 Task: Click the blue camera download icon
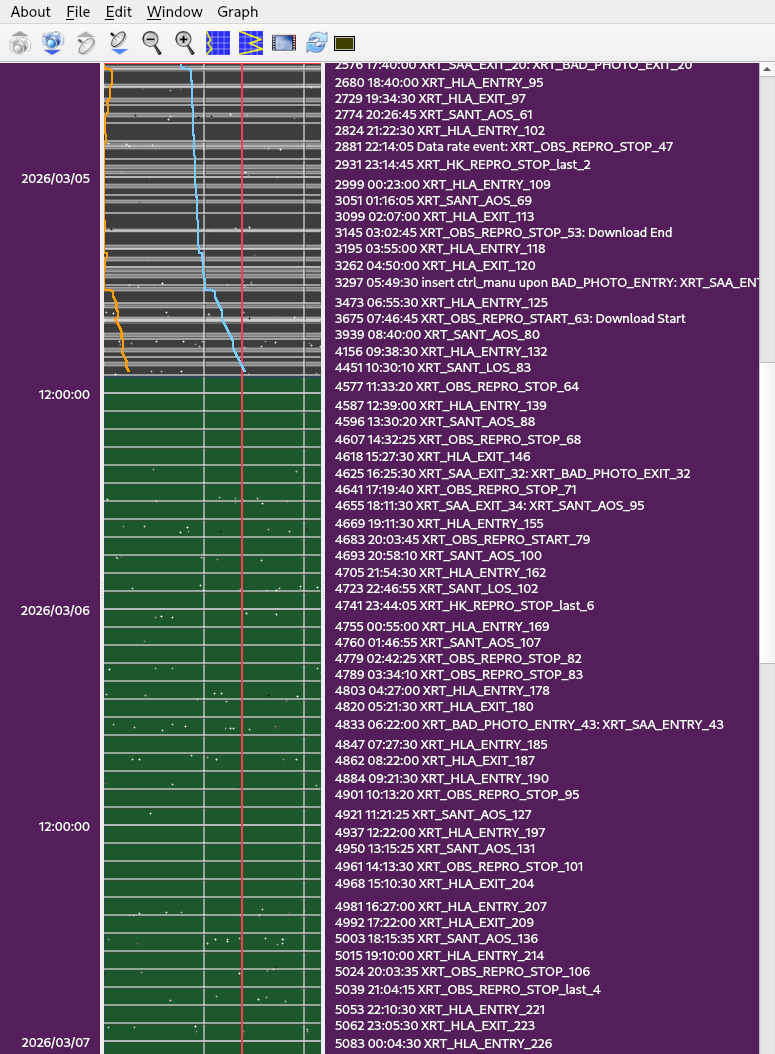pos(53,43)
